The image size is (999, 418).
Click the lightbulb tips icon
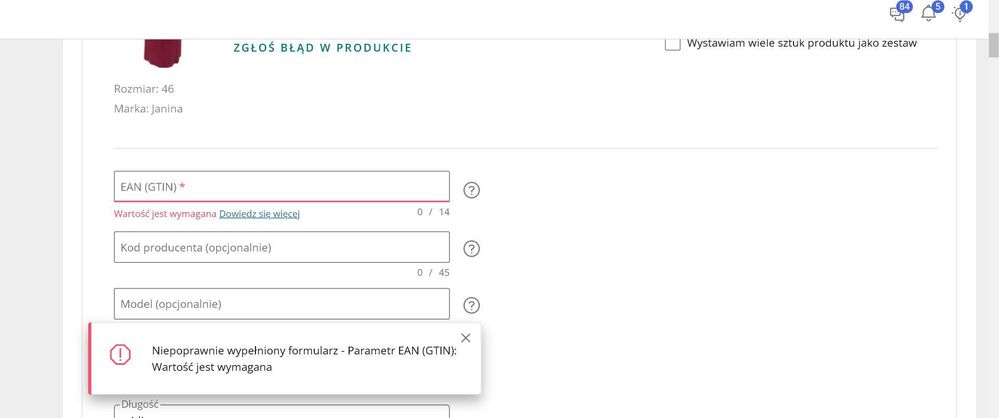coord(960,13)
